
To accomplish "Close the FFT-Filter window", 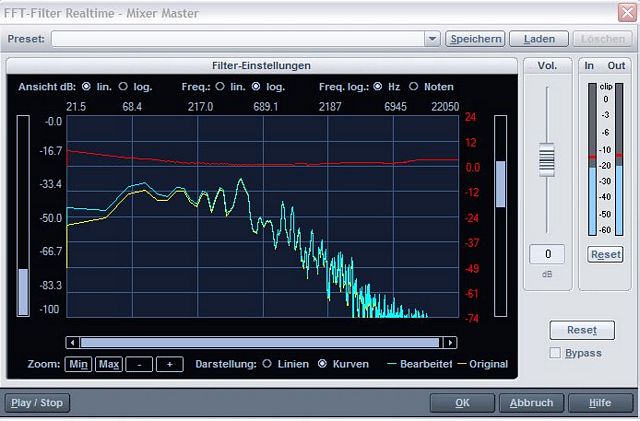I will pos(627,13).
